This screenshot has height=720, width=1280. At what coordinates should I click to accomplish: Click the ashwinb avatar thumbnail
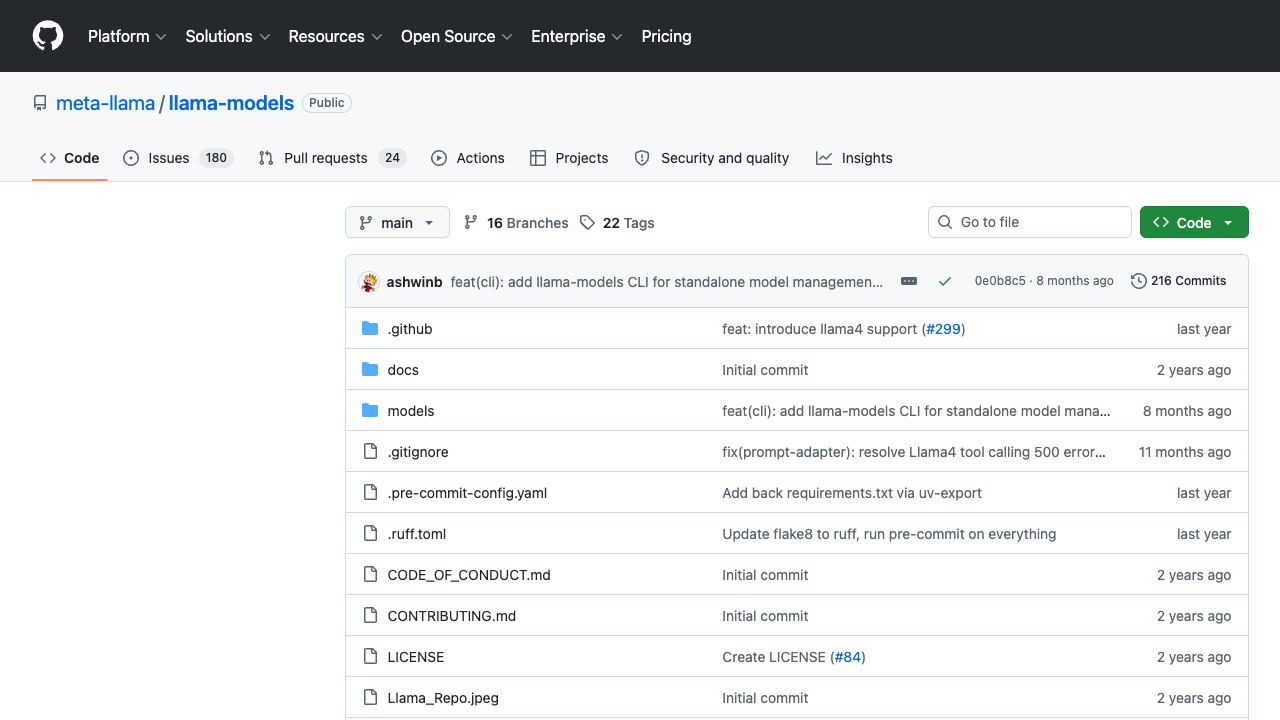(x=369, y=282)
